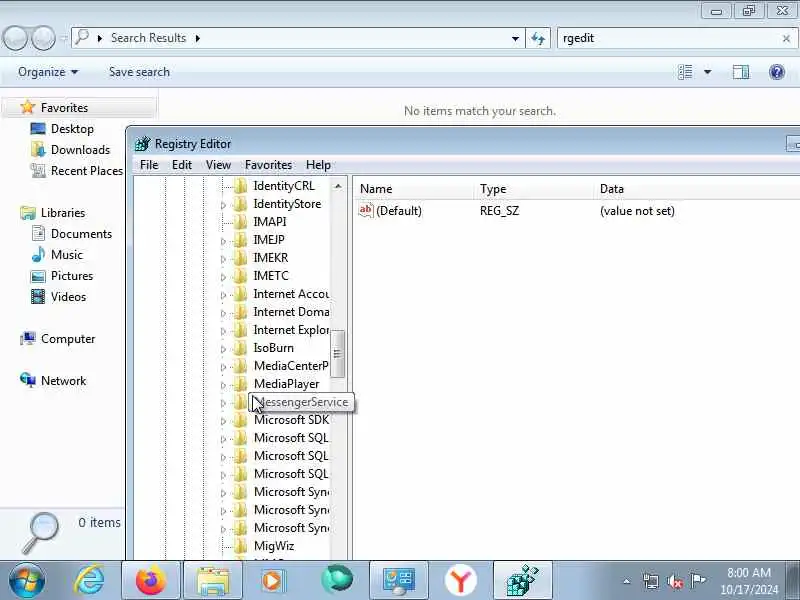Expand the IMETC registry key

pyautogui.click(x=223, y=277)
